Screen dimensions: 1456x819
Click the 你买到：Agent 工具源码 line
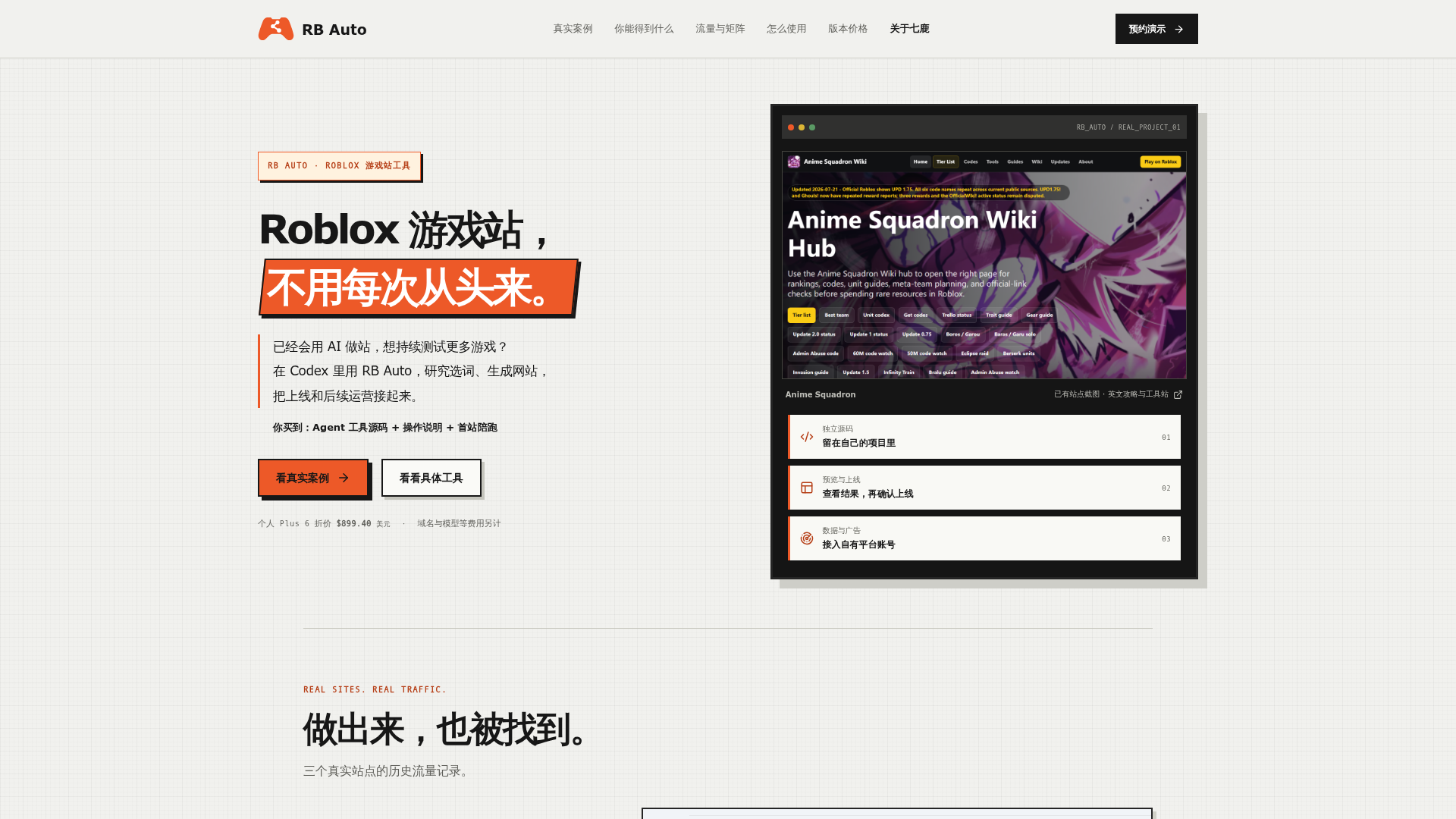pos(385,428)
